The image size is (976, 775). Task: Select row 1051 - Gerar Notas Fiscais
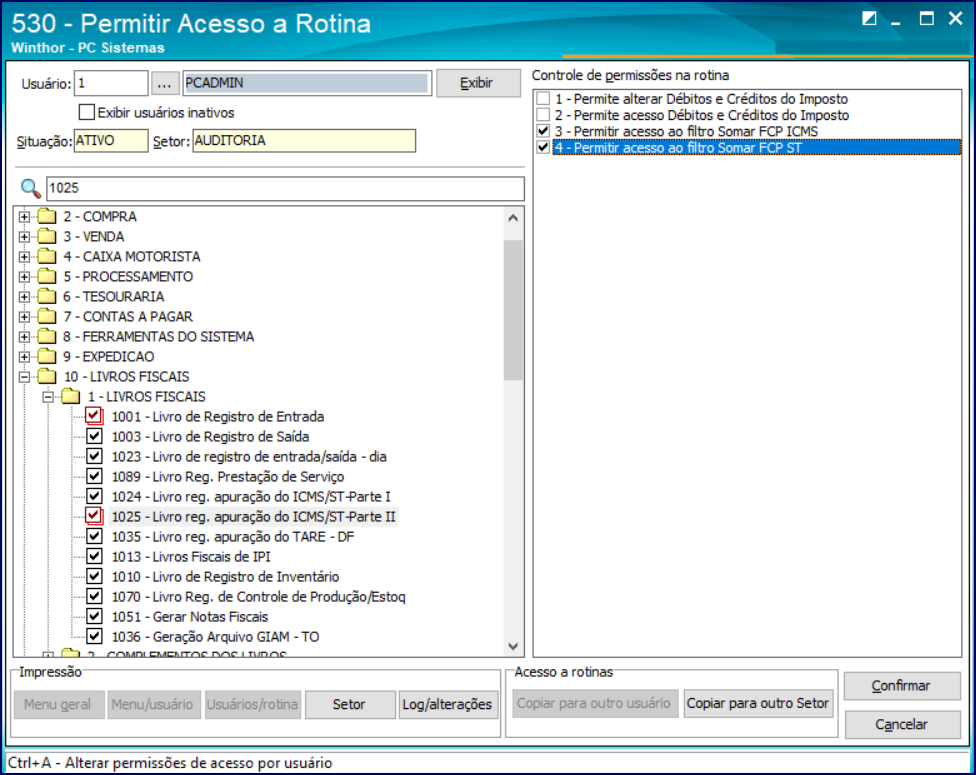[190, 616]
